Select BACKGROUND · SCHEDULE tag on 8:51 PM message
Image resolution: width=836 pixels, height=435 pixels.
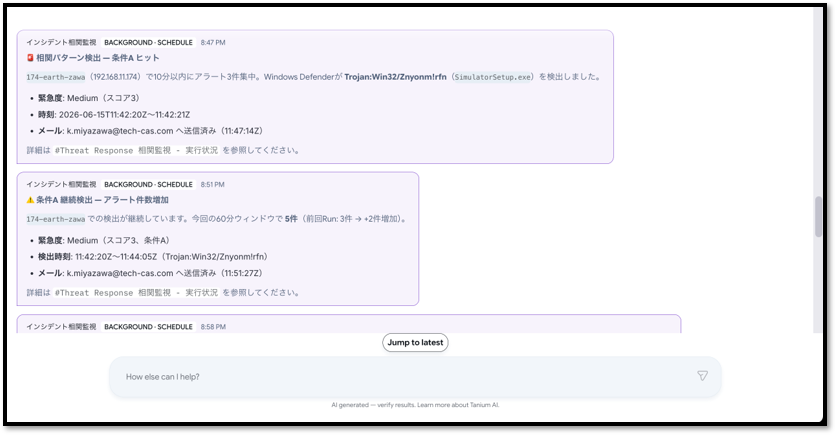[x=148, y=184]
